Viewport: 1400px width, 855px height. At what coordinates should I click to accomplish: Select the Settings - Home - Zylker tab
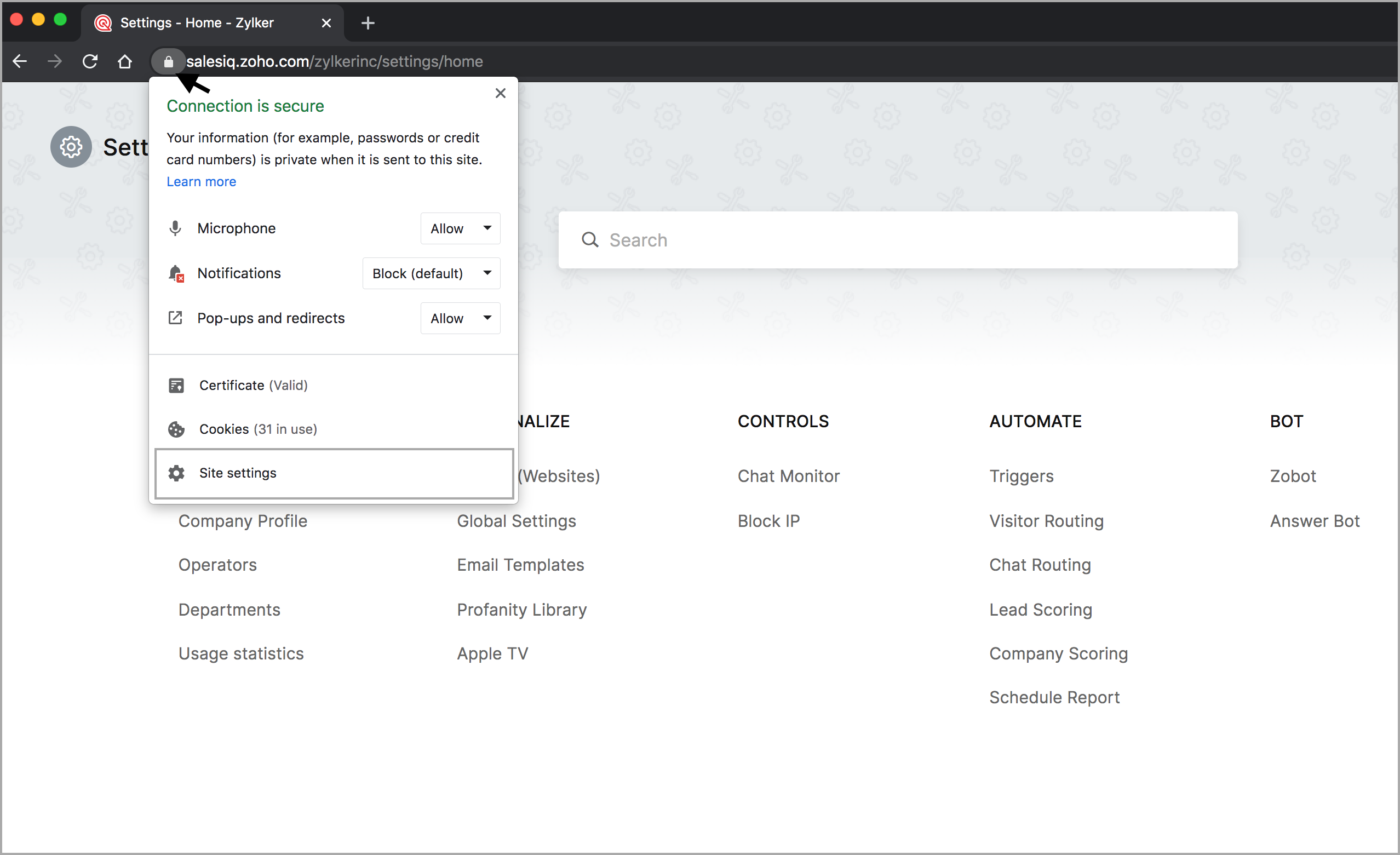(x=197, y=22)
